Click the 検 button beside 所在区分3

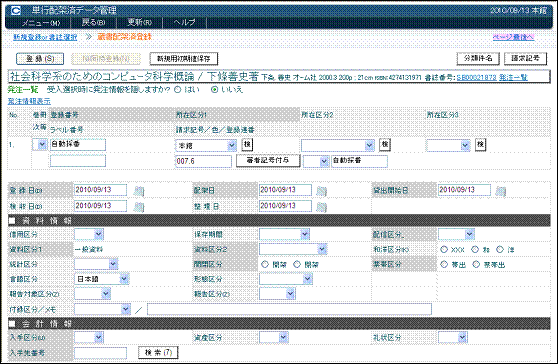480,144
